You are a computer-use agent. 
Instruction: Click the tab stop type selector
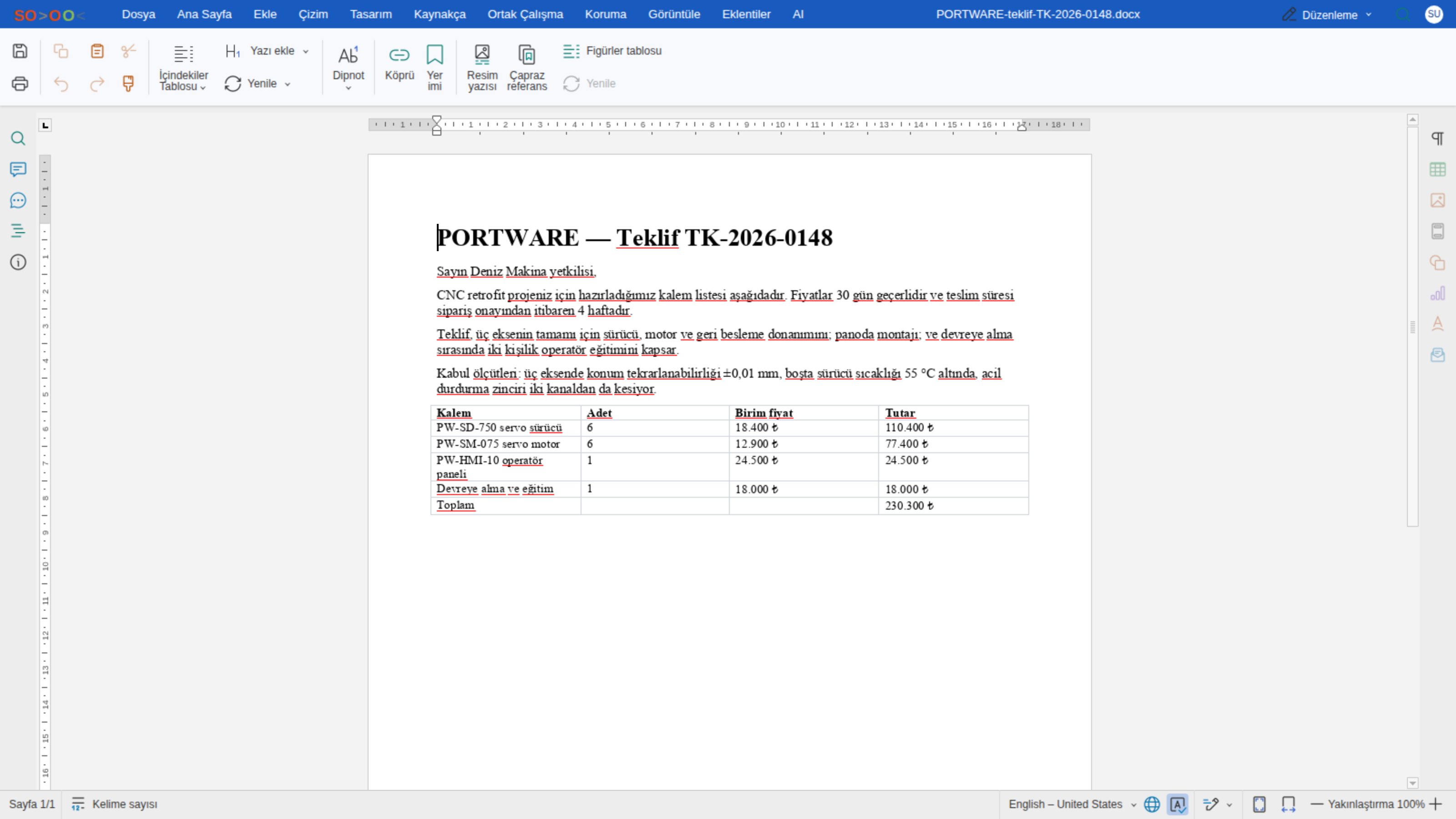pyautogui.click(x=45, y=125)
